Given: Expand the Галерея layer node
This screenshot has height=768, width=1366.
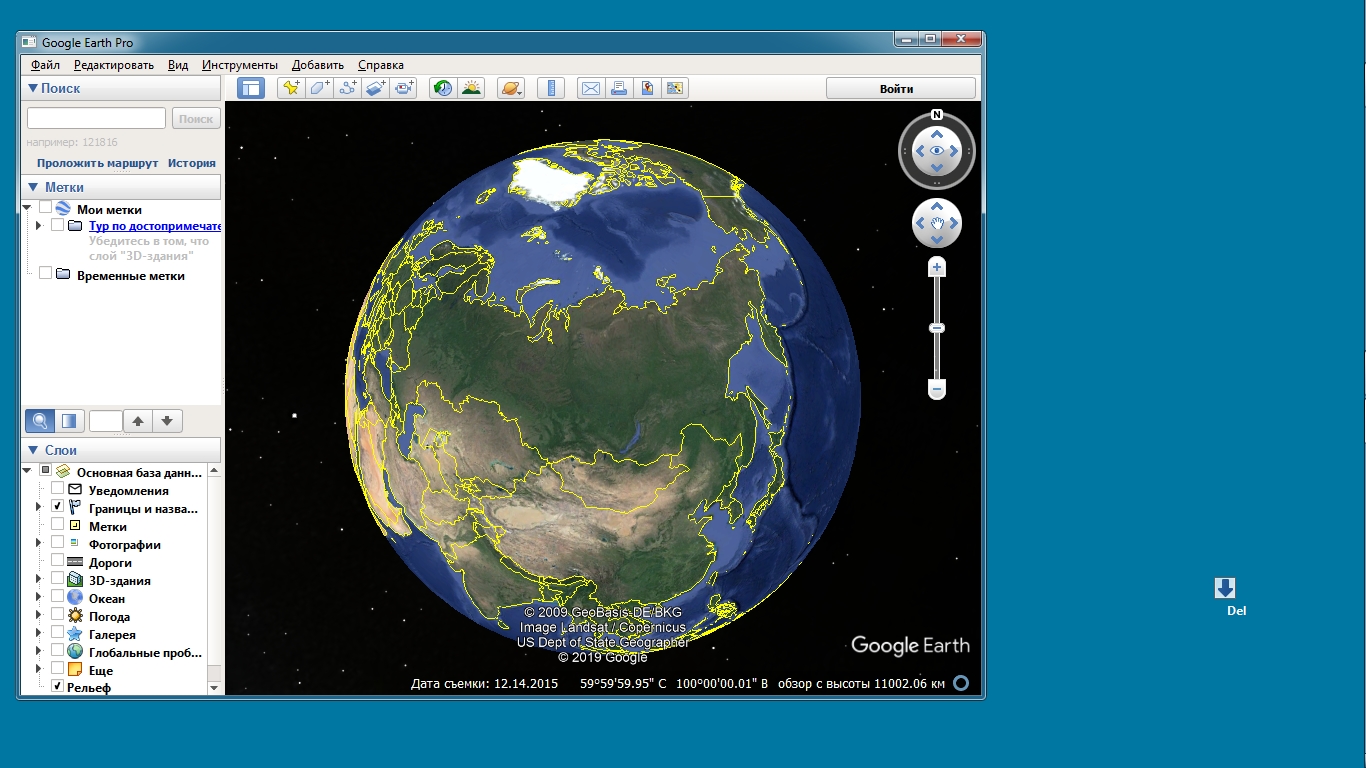Looking at the screenshot, I should coord(38,634).
